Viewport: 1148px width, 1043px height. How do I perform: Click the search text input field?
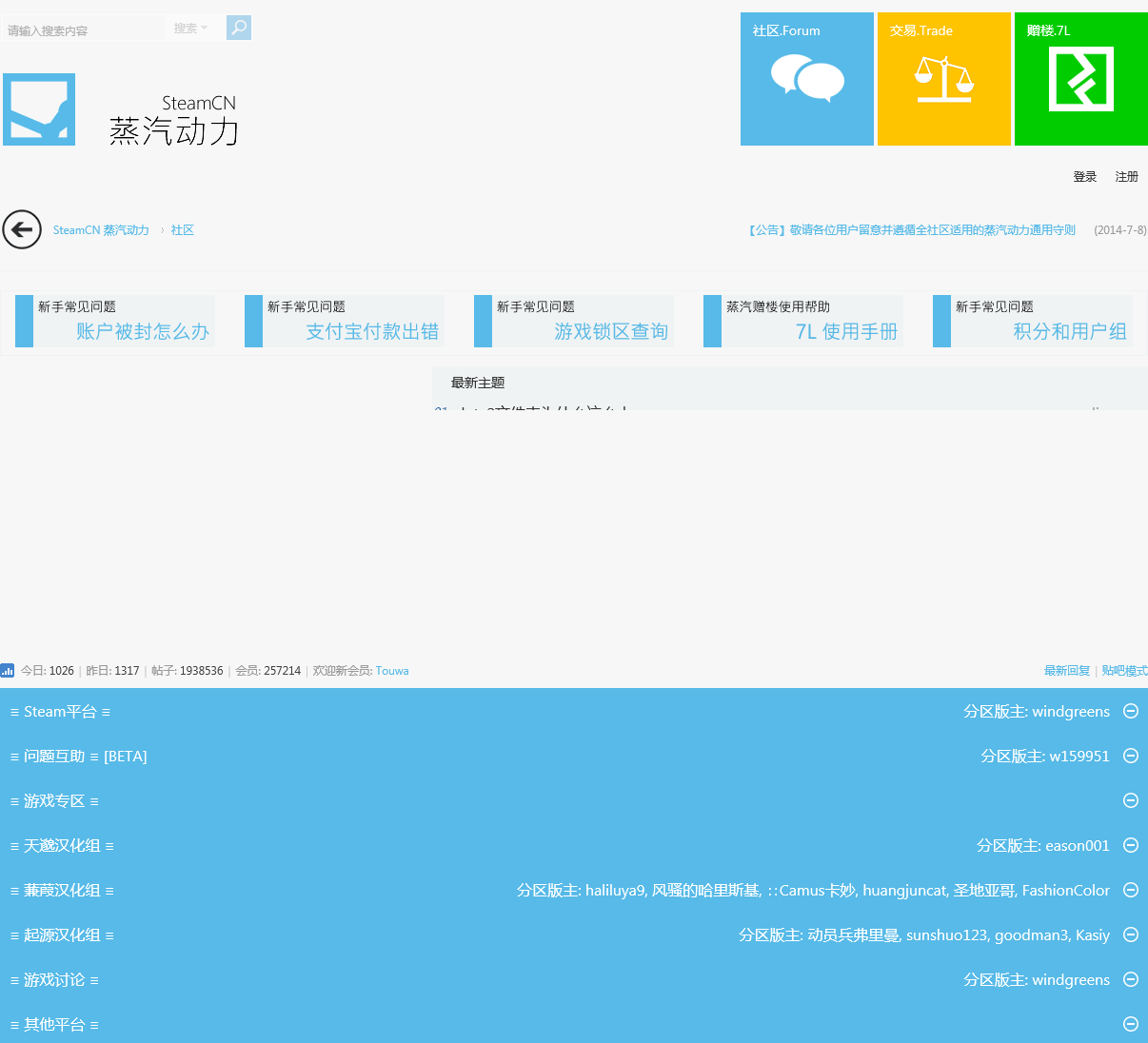tap(84, 29)
